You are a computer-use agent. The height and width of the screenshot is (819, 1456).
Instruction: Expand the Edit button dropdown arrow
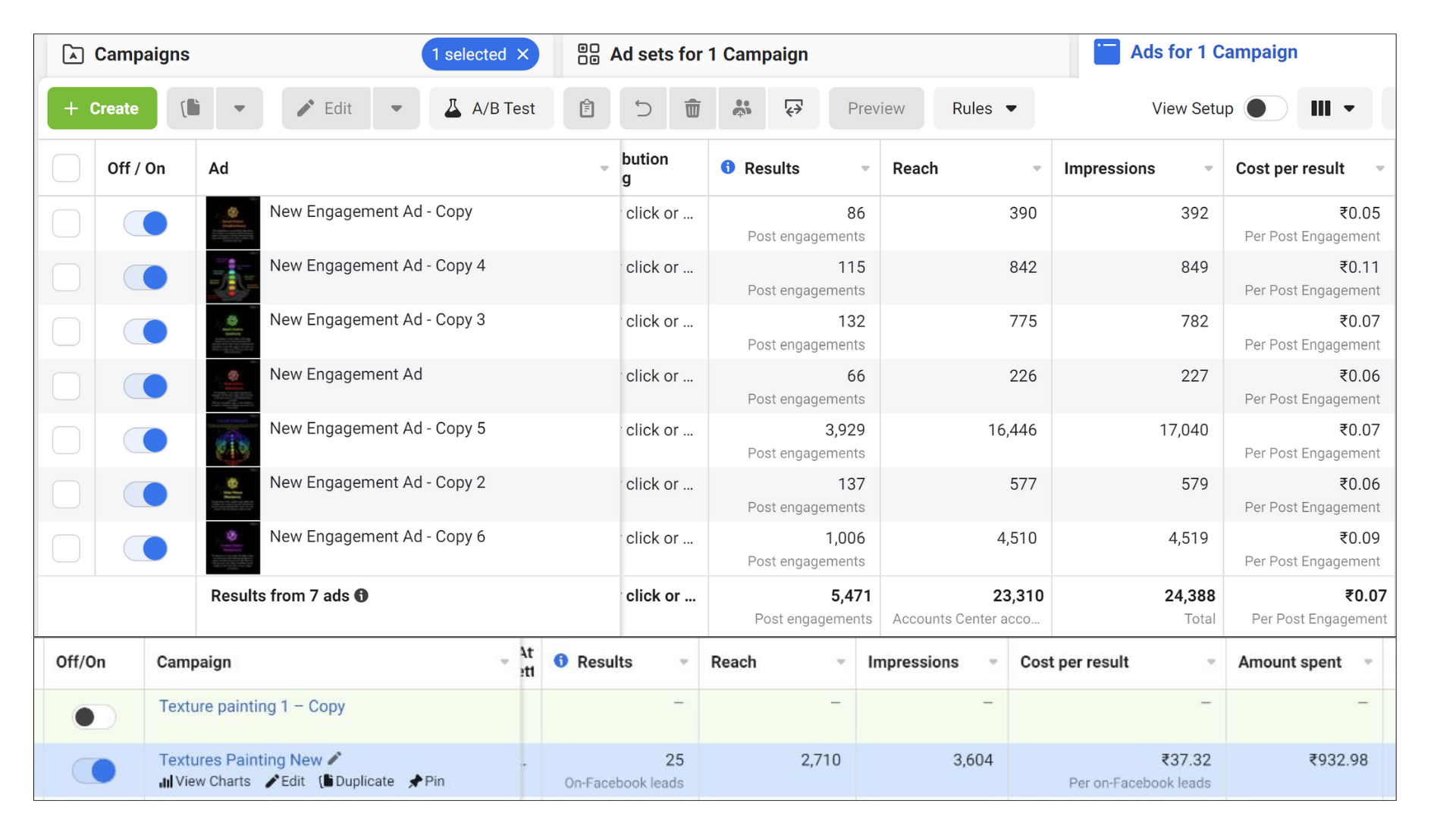[x=396, y=108]
